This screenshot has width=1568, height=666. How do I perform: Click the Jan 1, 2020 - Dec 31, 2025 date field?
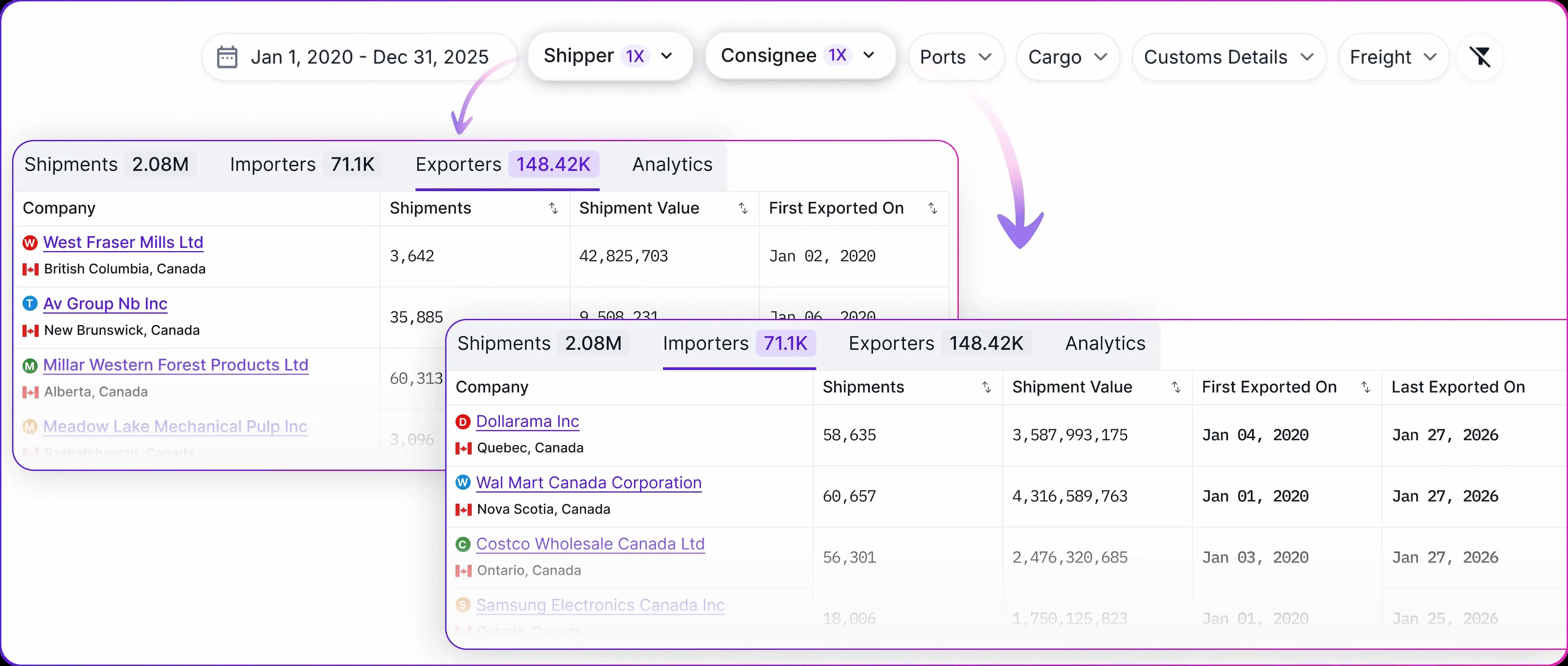pos(369,57)
